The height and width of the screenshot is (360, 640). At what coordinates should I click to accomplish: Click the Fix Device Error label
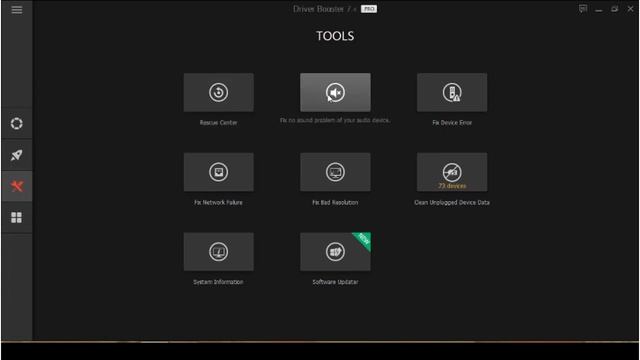point(452,122)
